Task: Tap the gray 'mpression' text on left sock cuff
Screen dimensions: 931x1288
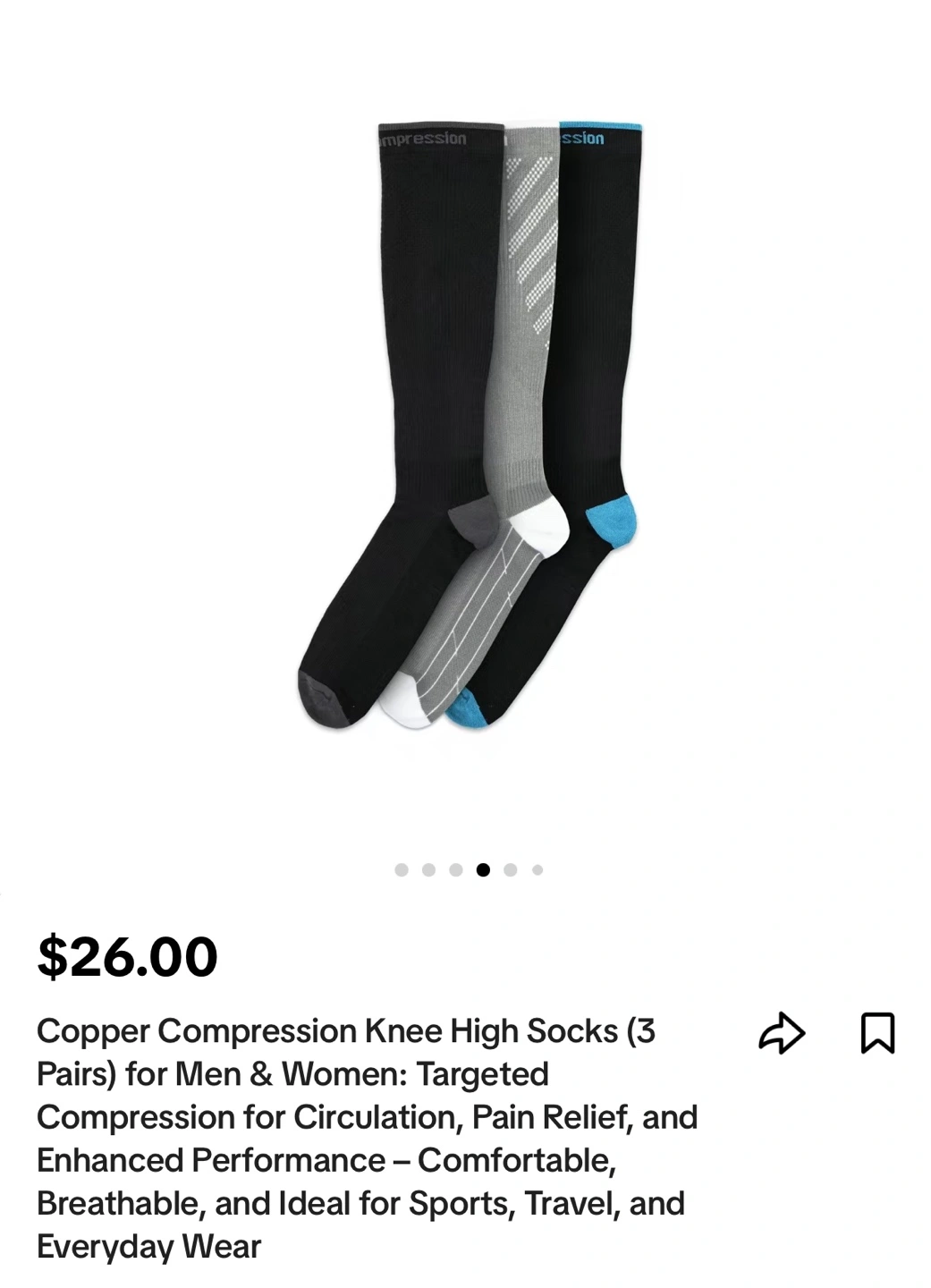Action: tap(422, 139)
